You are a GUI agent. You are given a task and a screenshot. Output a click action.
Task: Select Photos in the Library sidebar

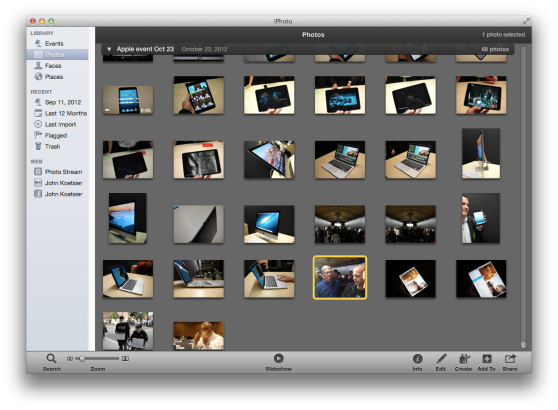[57, 54]
